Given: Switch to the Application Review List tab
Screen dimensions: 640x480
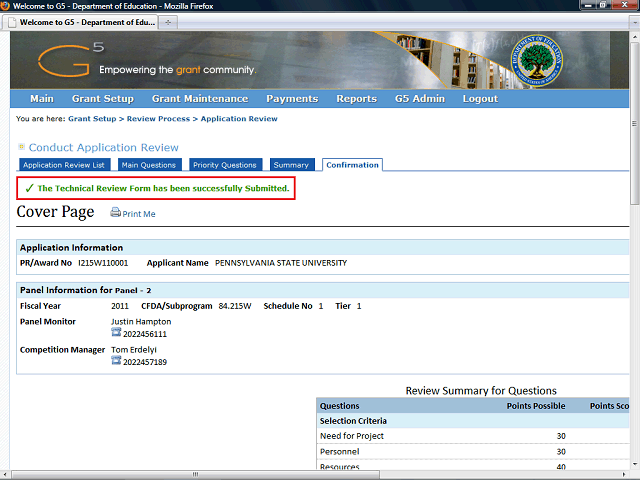Looking at the screenshot, I should pos(64,165).
